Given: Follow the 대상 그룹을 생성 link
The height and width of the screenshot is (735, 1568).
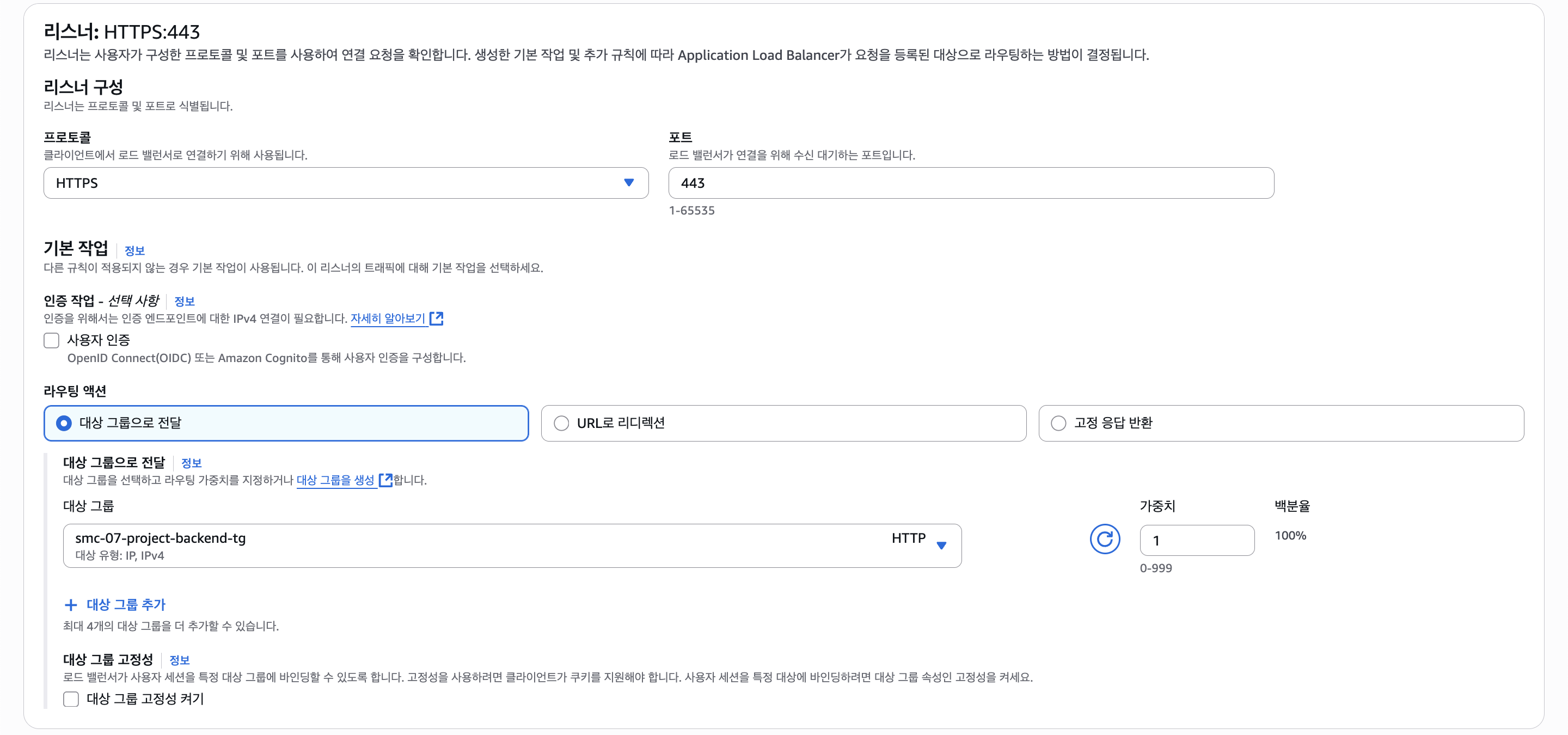Looking at the screenshot, I should [335, 480].
